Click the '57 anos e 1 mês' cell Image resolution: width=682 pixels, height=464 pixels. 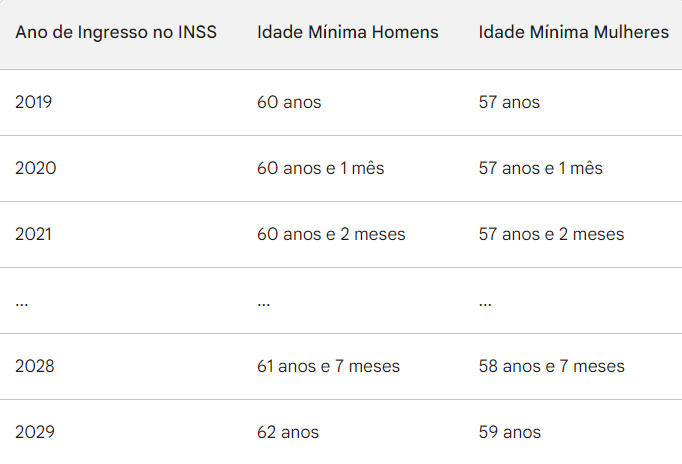coord(541,168)
